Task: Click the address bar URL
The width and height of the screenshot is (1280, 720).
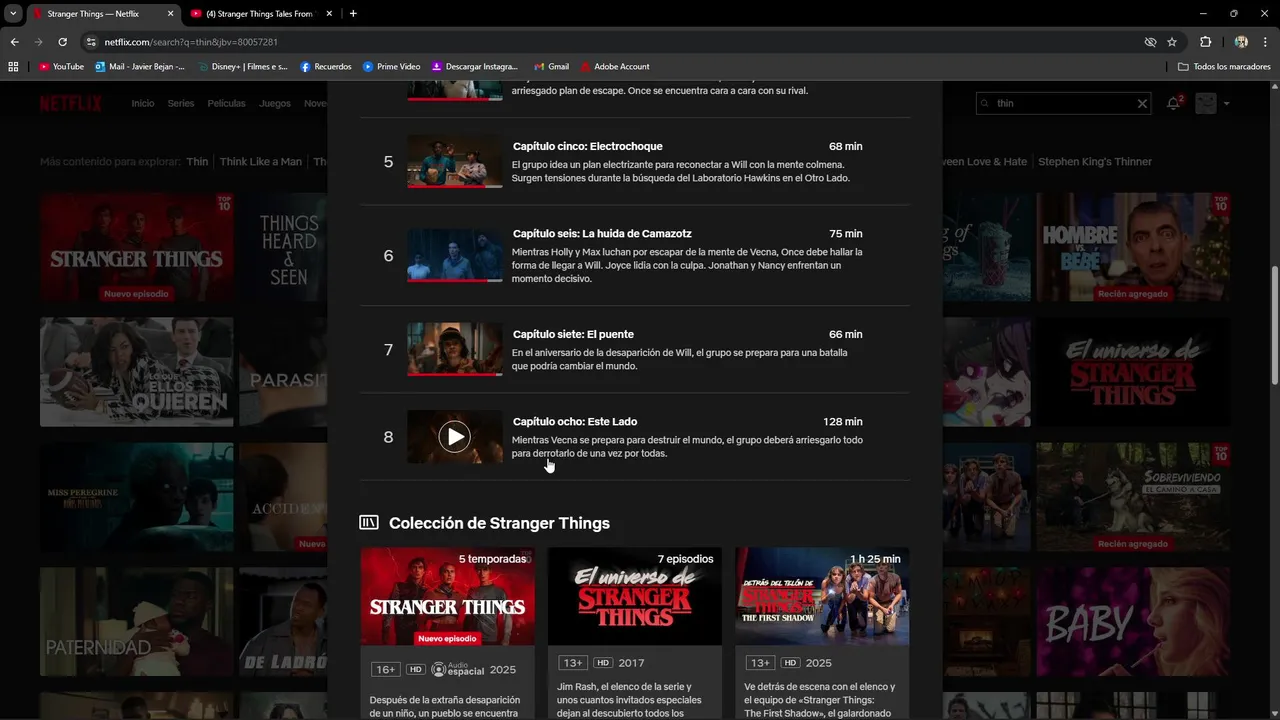Action: (x=191, y=42)
